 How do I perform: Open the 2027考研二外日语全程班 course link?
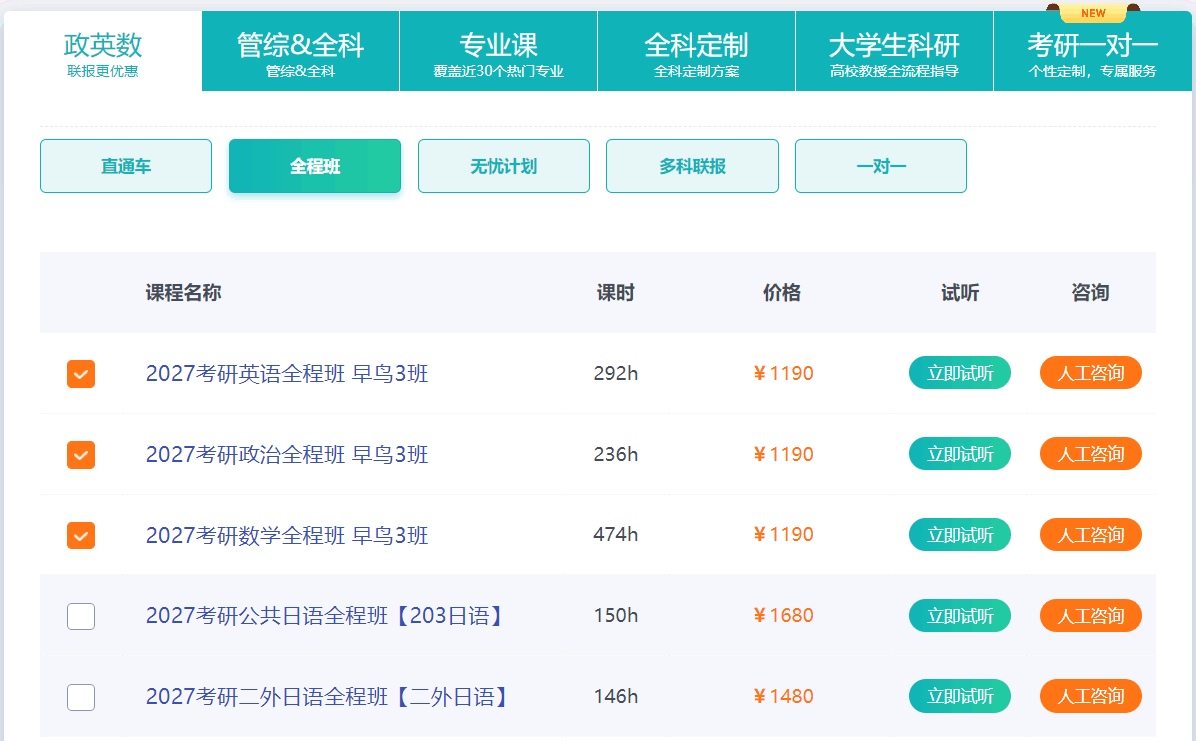coord(327,697)
